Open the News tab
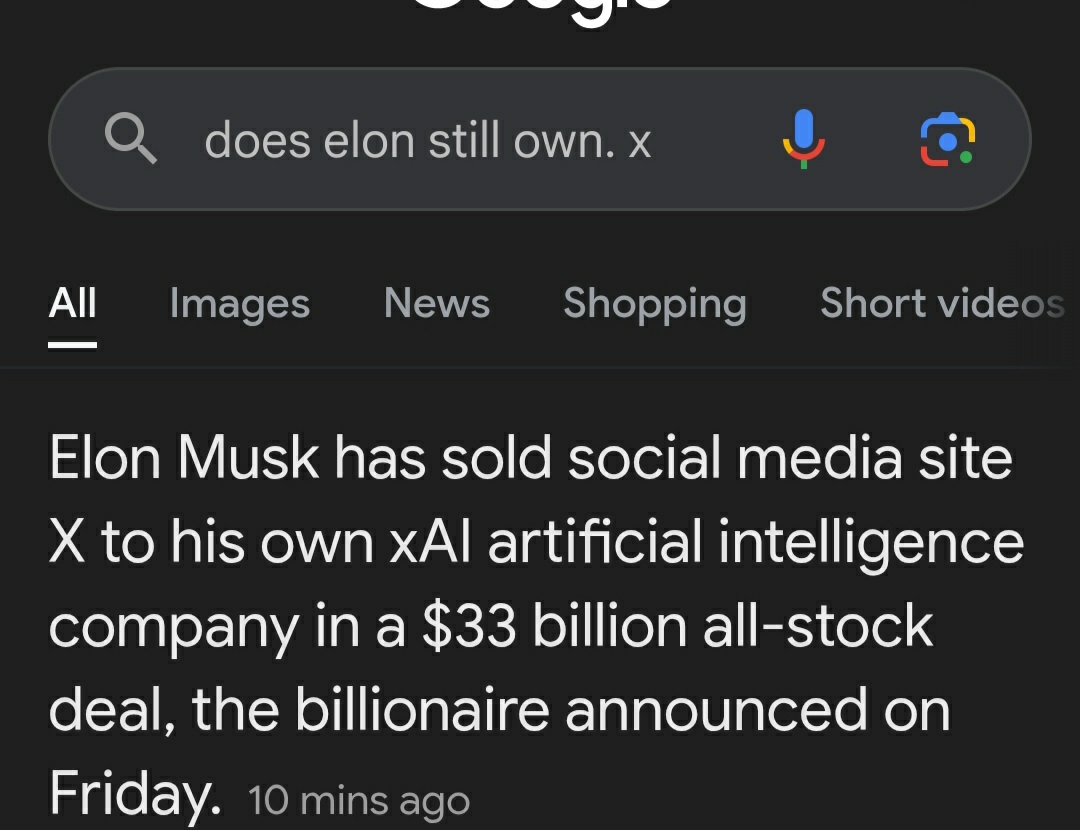This screenshot has width=1080, height=830. (x=437, y=303)
